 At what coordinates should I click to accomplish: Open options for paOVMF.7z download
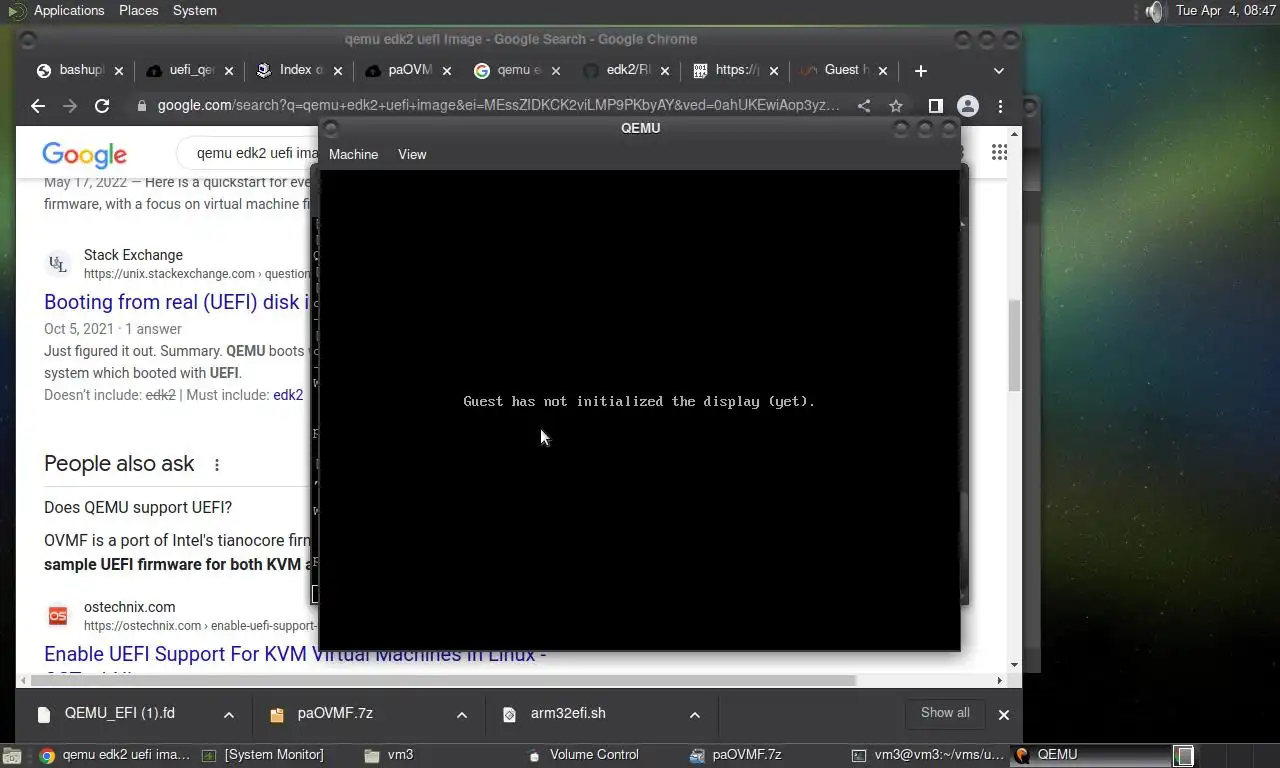[462, 714]
